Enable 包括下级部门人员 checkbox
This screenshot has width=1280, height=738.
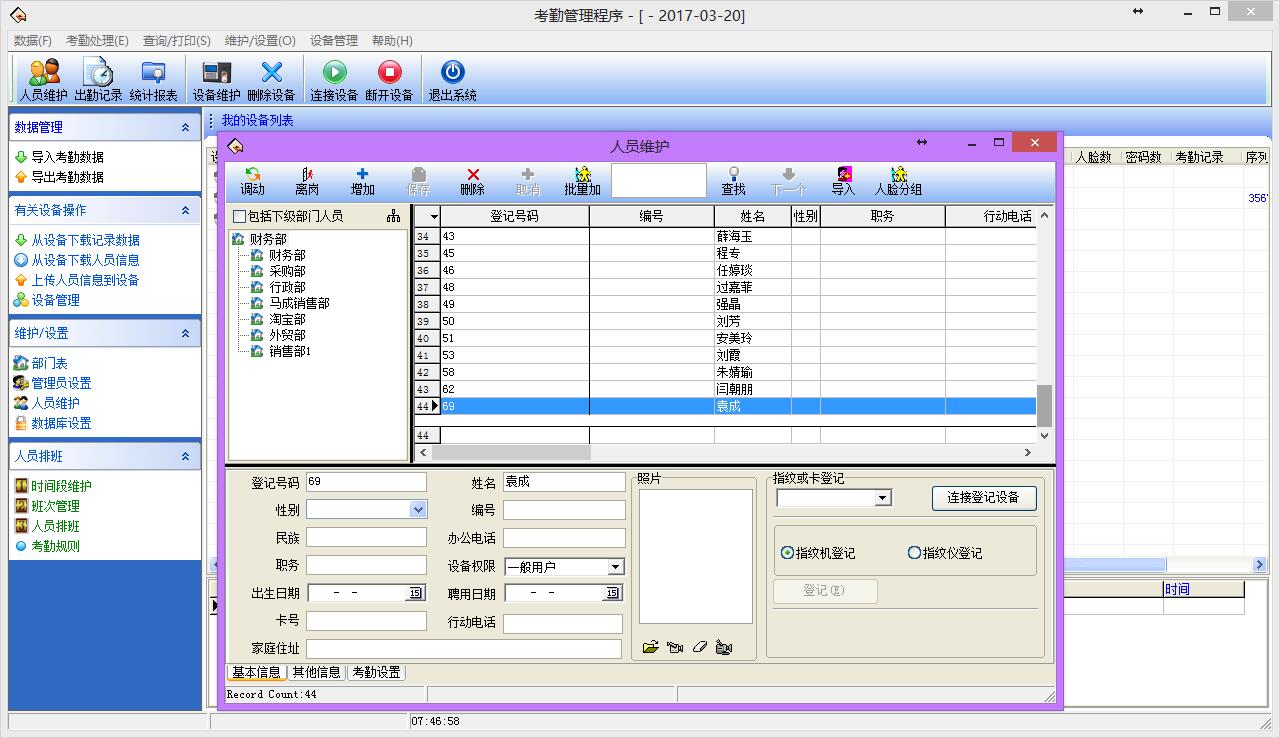point(239,216)
